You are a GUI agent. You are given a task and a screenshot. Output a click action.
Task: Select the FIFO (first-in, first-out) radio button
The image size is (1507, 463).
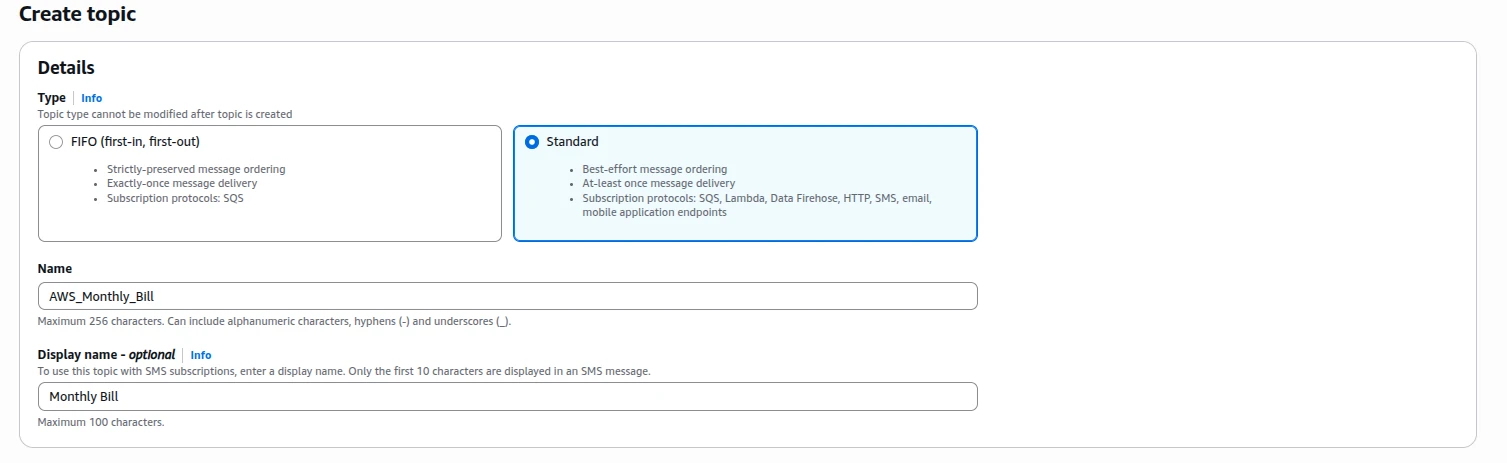[56, 142]
